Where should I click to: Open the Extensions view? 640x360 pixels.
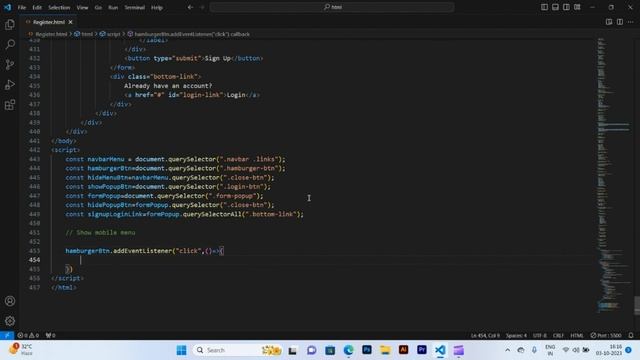point(10,105)
